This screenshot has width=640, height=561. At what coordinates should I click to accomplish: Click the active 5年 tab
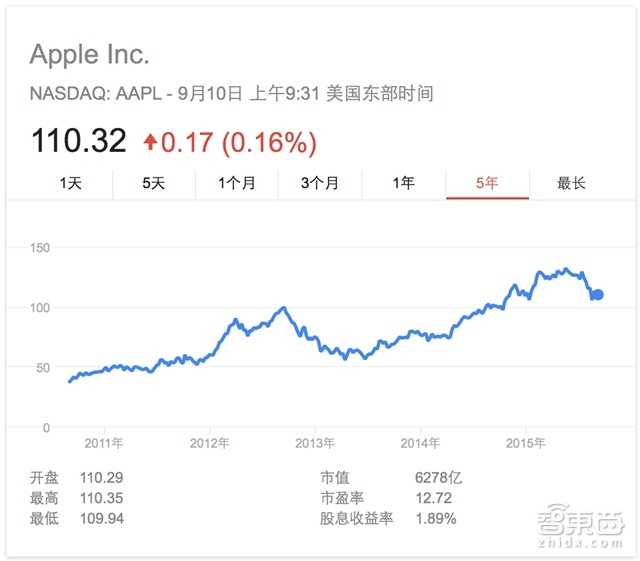[x=487, y=183]
